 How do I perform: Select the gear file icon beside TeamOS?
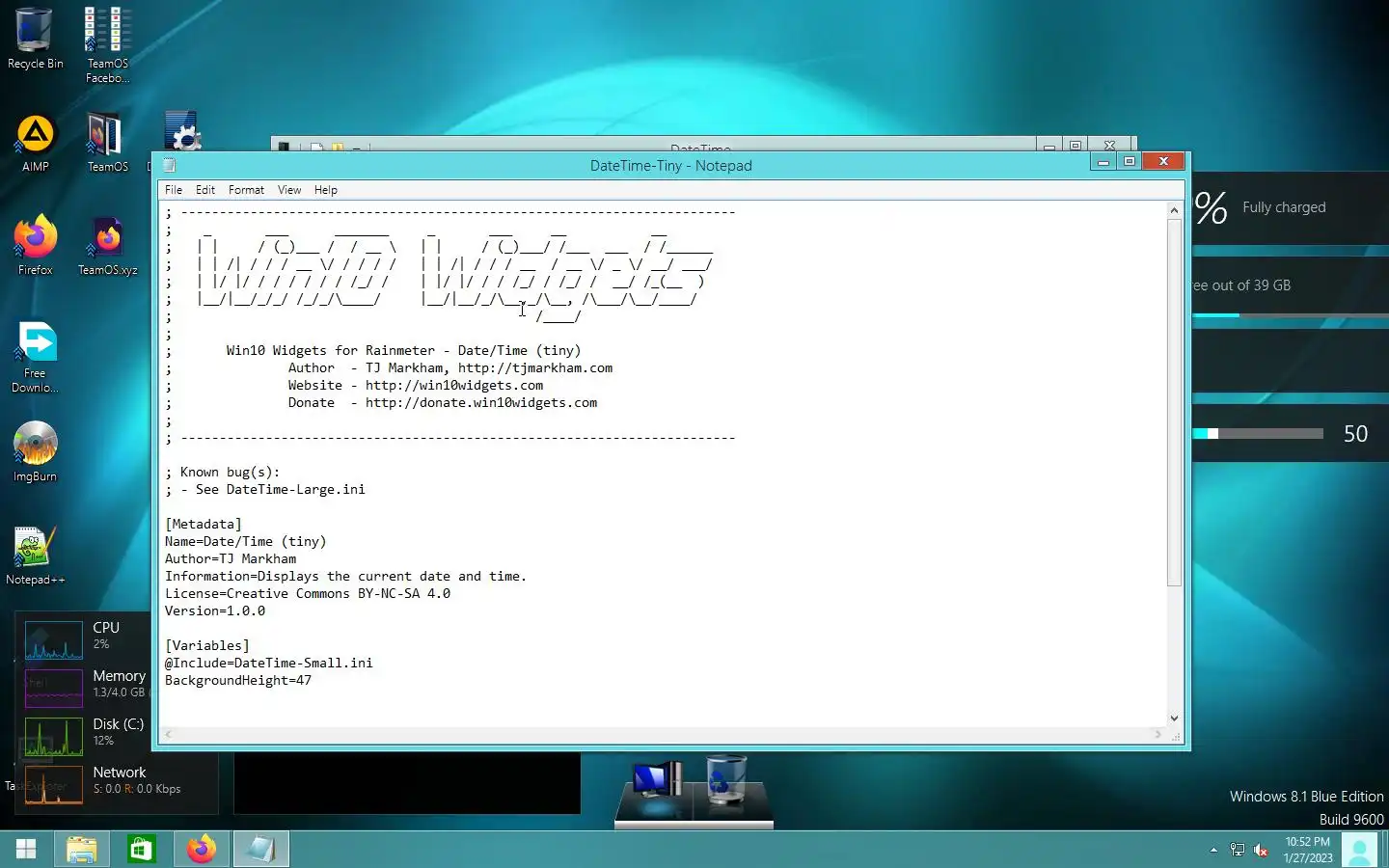click(x=181, y=131)
